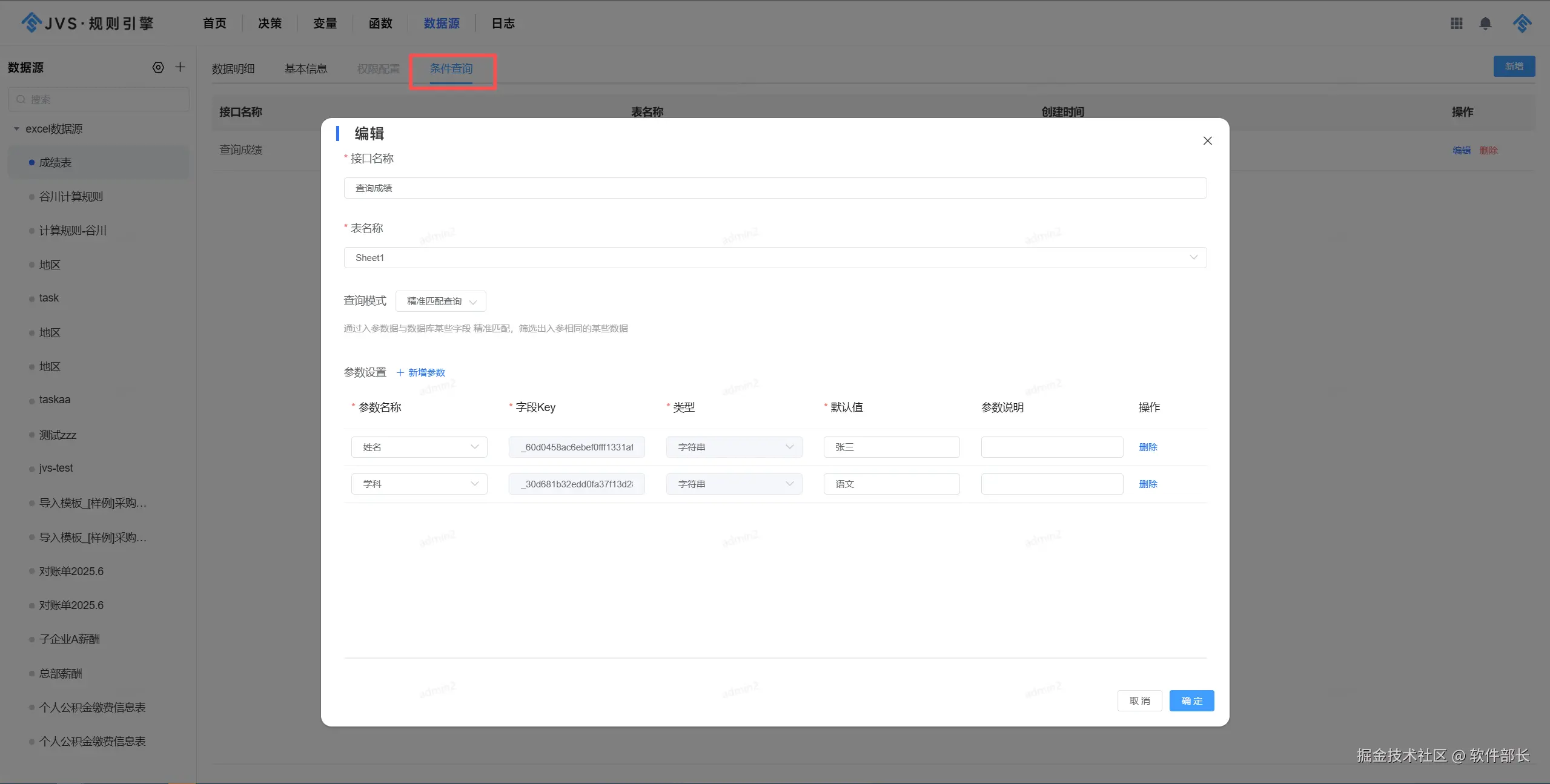Click the data source settings target icon
Screen dimensions: 1550x784
158,67
